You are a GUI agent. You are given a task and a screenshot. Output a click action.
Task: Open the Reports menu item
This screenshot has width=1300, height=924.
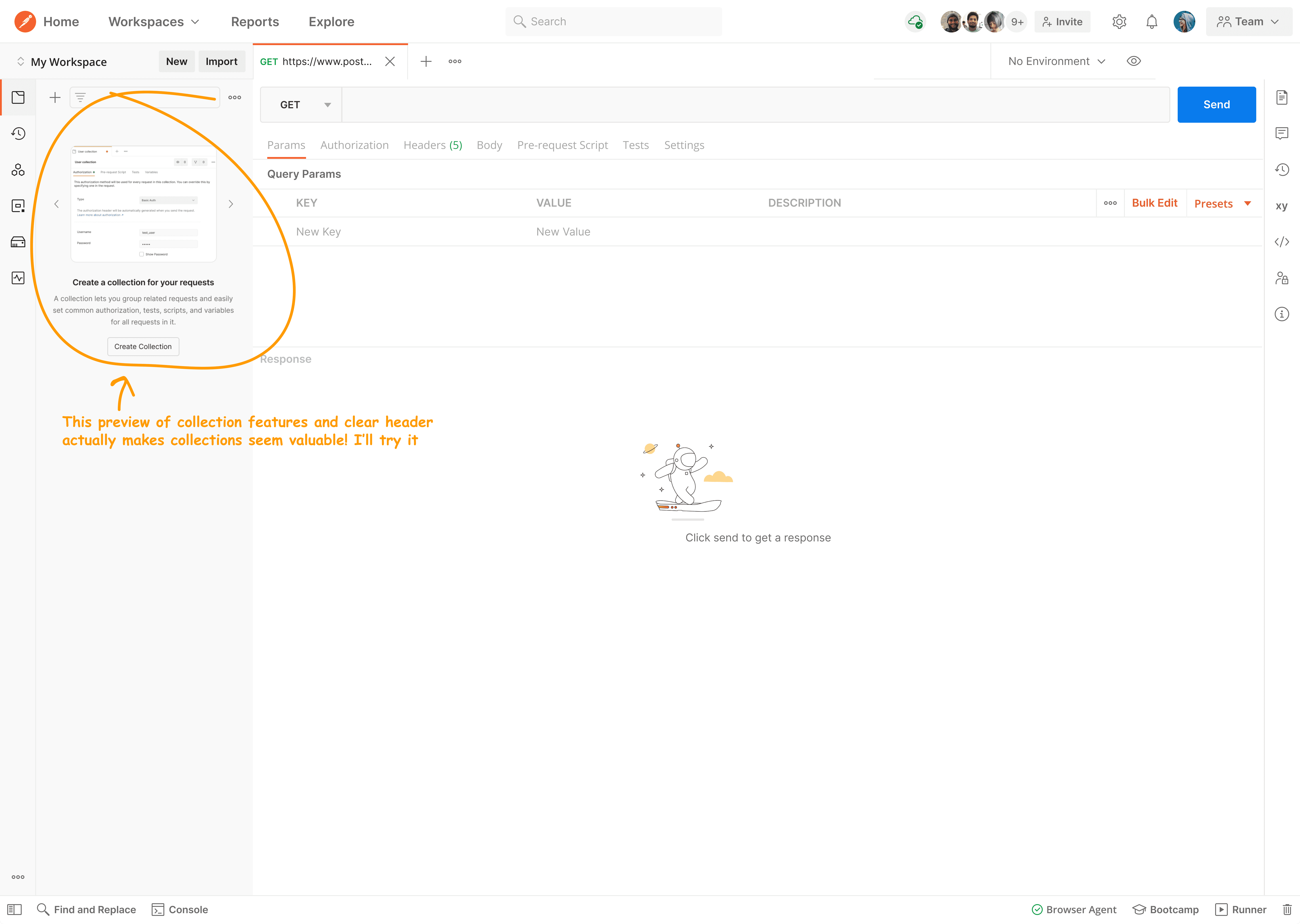(255, 22)
